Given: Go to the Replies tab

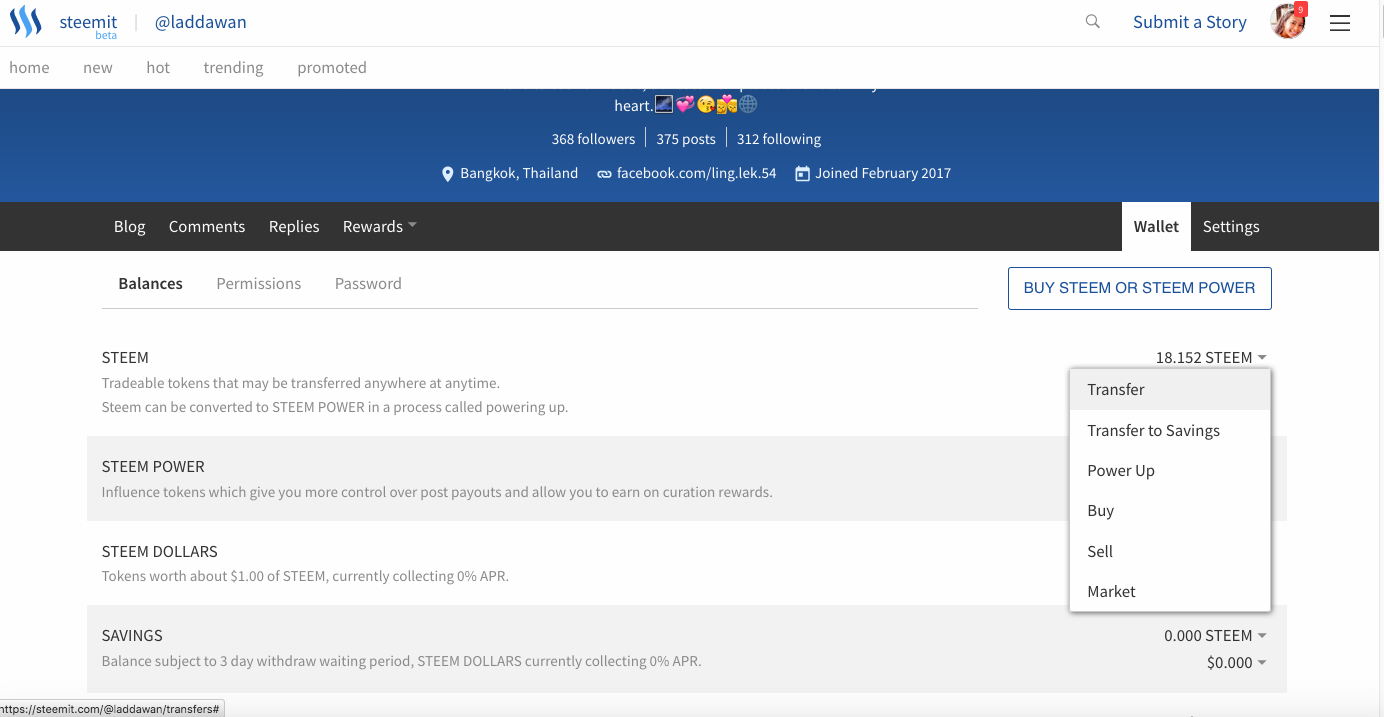Looking at the screenshot, I should coord(294,226).
